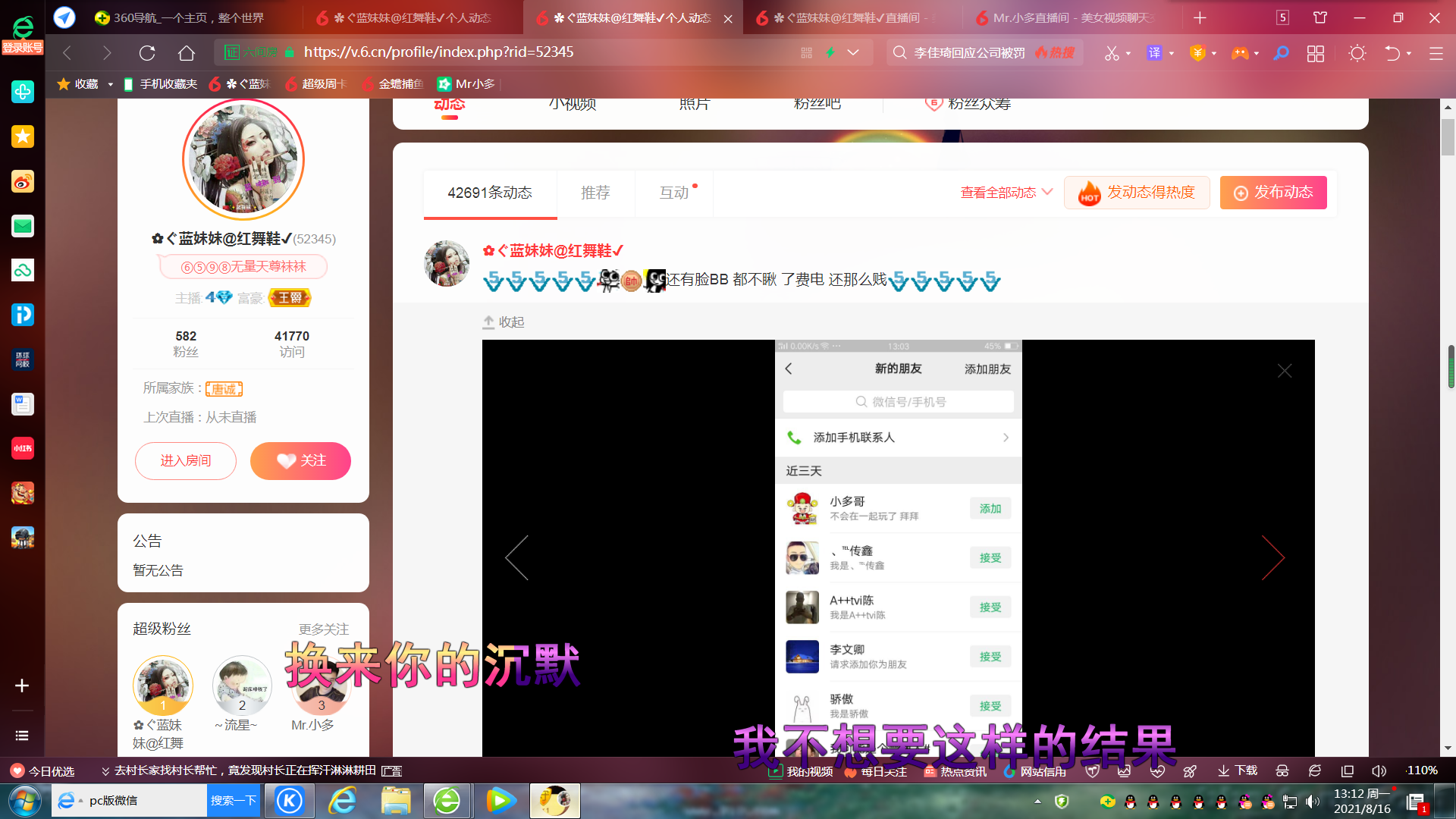
Task: Open the orange game controller icon
Action: [1240, 53]
